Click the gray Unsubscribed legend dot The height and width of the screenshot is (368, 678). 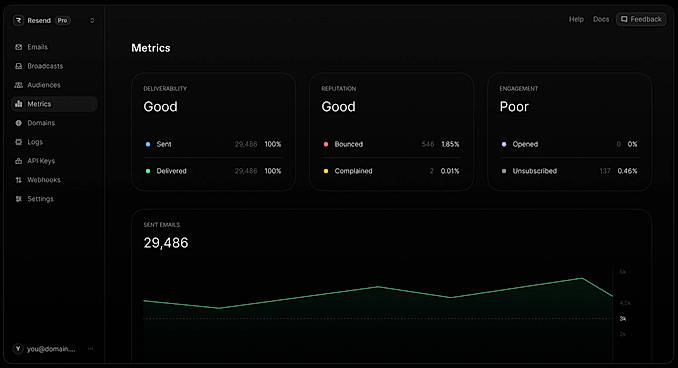point(504,171)
